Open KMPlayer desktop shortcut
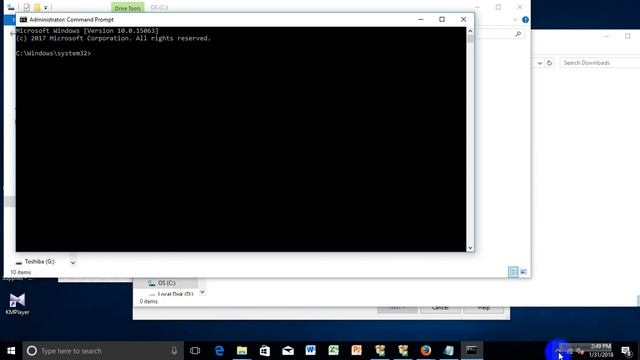640x360 pixels. (x=17, y=304)
